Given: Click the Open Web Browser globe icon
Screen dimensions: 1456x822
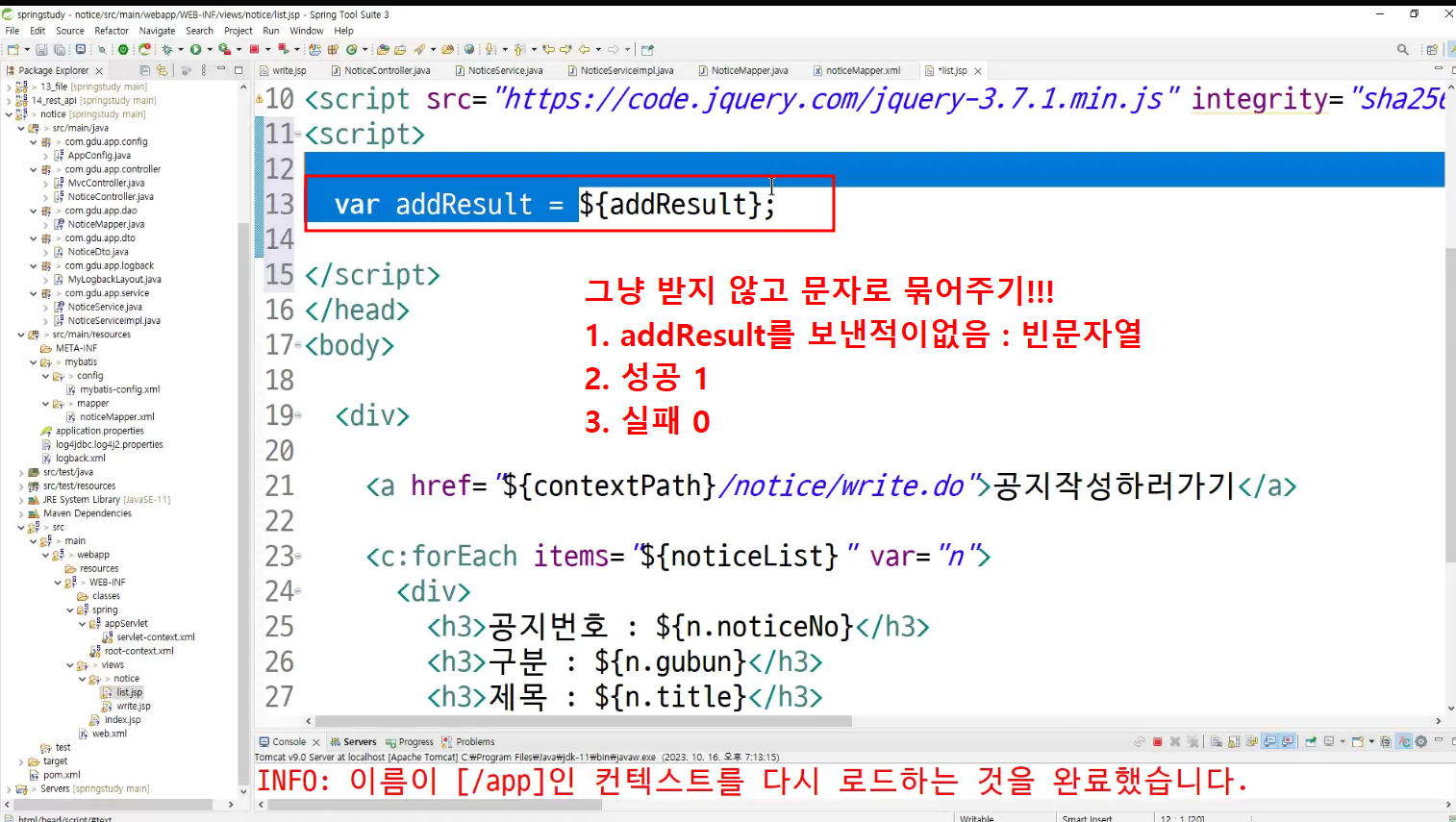Looking at the screenshot, I should [469, 50].
